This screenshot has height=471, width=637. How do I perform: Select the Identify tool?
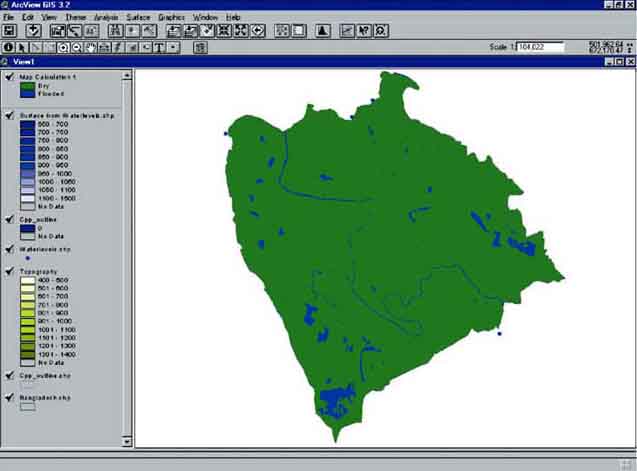(9, 47)
